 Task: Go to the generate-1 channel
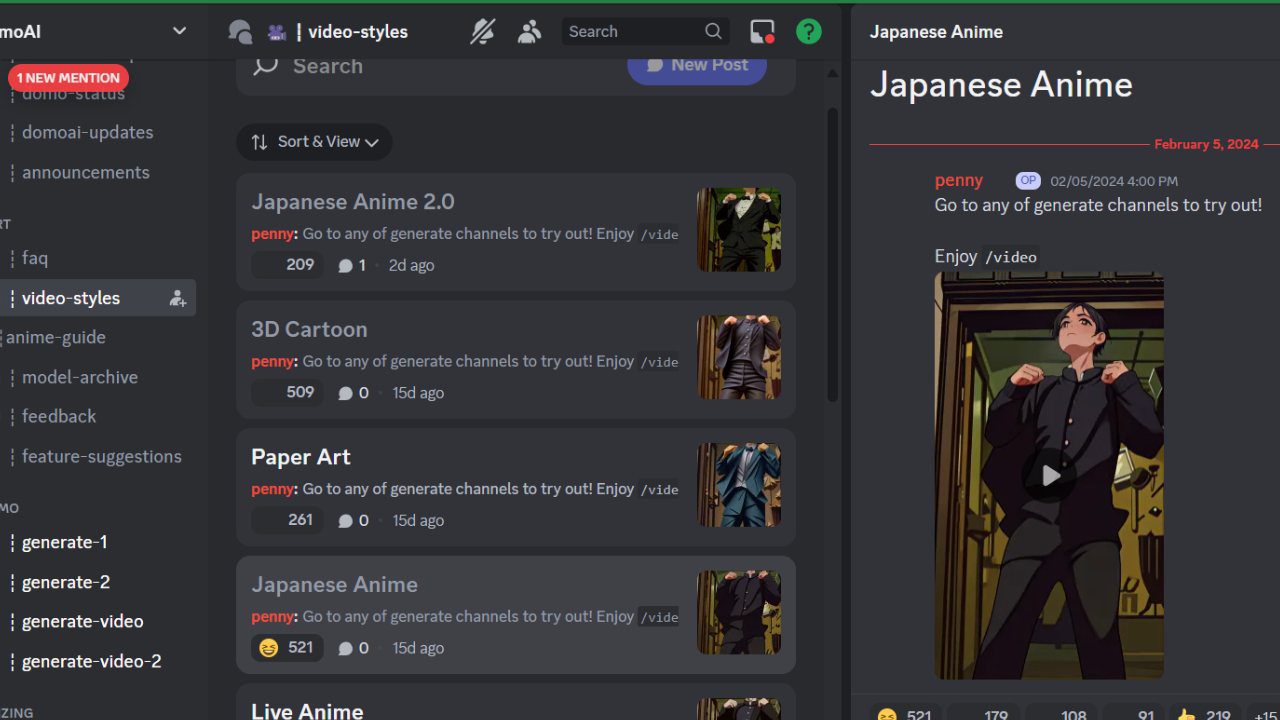point(64,542)
